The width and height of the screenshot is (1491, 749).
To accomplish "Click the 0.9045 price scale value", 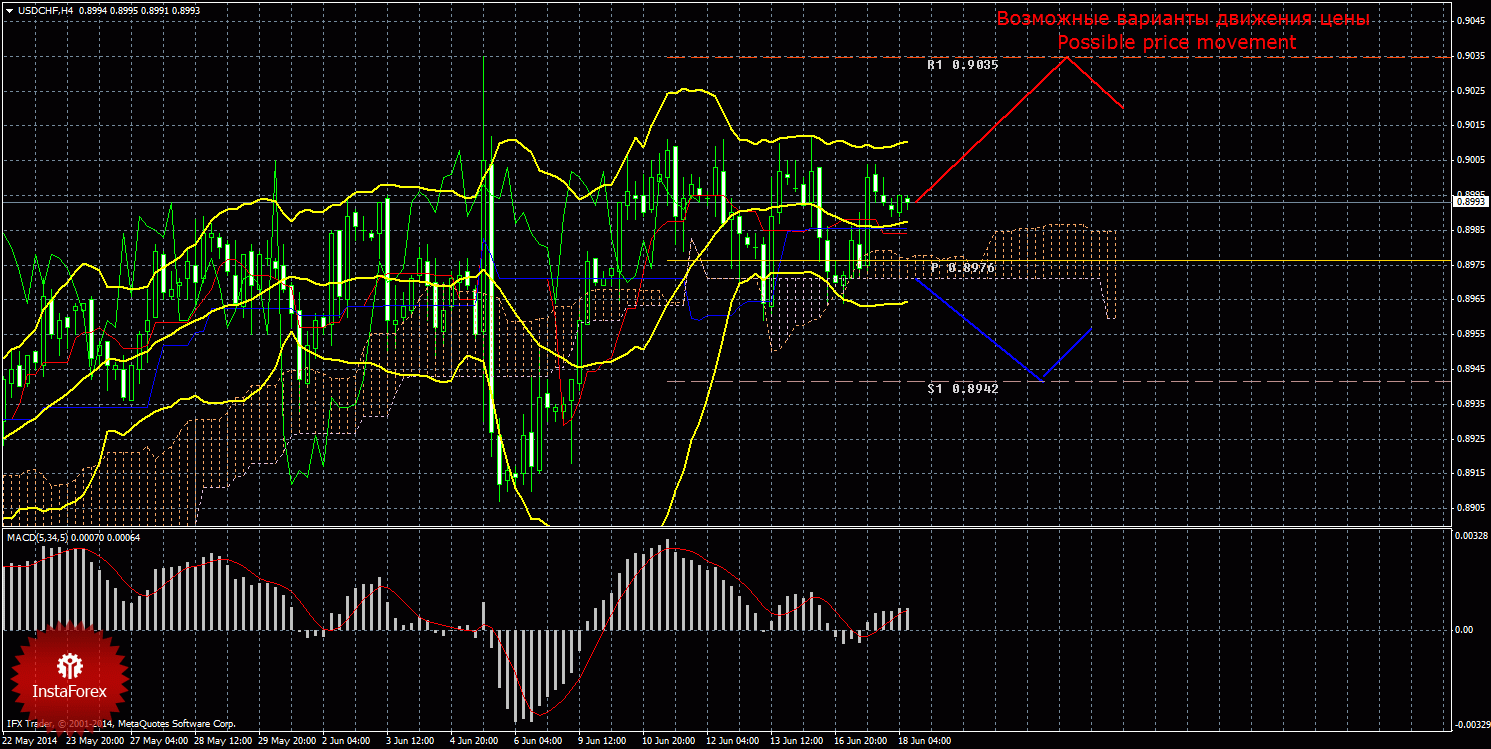I will pos(1468,21).
